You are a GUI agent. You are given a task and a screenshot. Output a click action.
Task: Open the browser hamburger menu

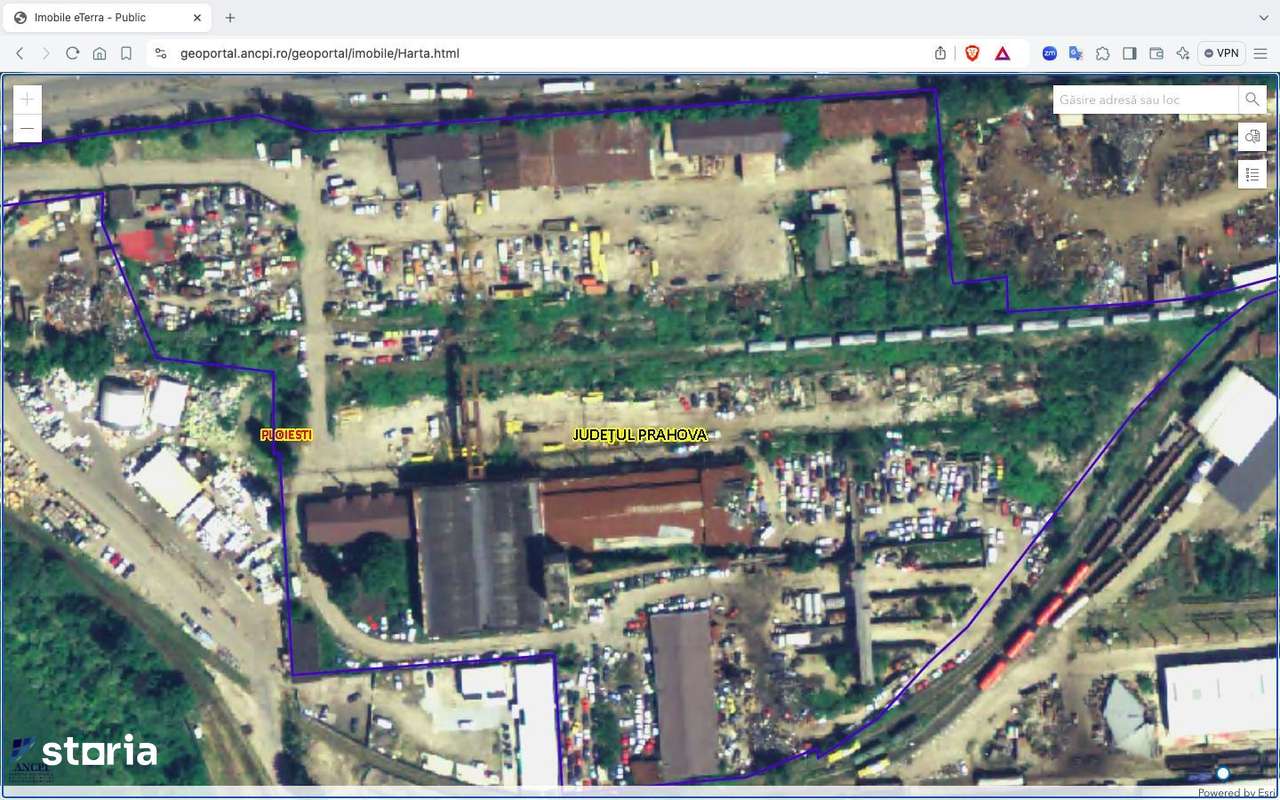1260,53
